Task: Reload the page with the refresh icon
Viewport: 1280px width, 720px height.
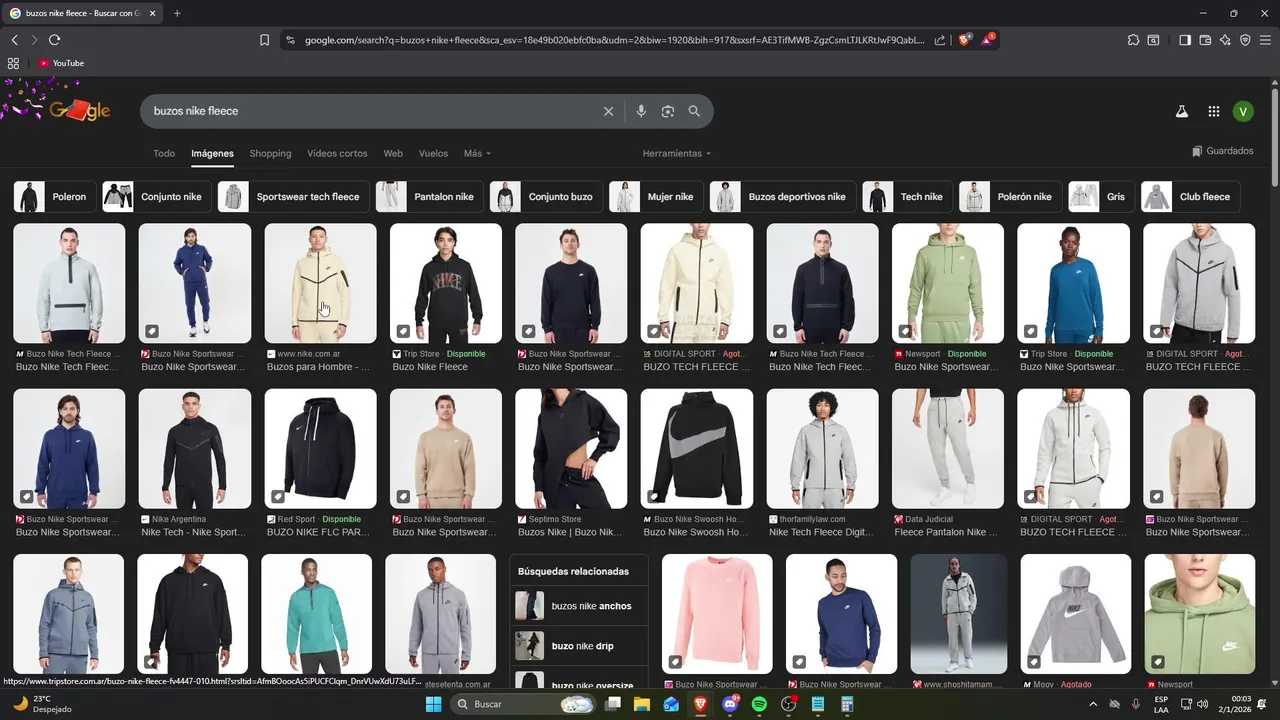Action: click(x=54, y=40)
